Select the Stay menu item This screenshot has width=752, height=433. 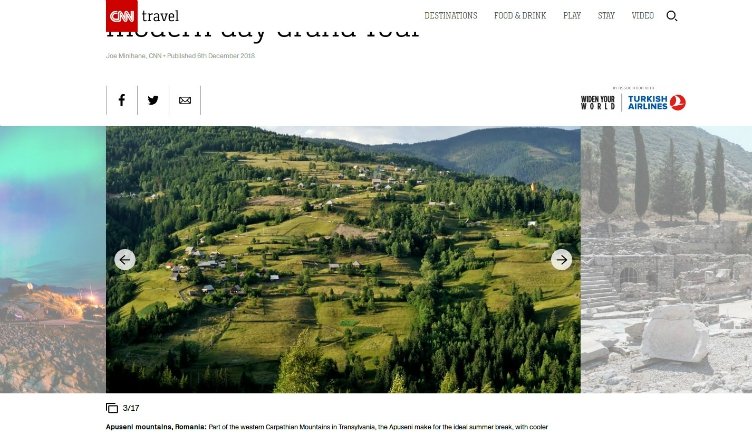coord(606,16)
